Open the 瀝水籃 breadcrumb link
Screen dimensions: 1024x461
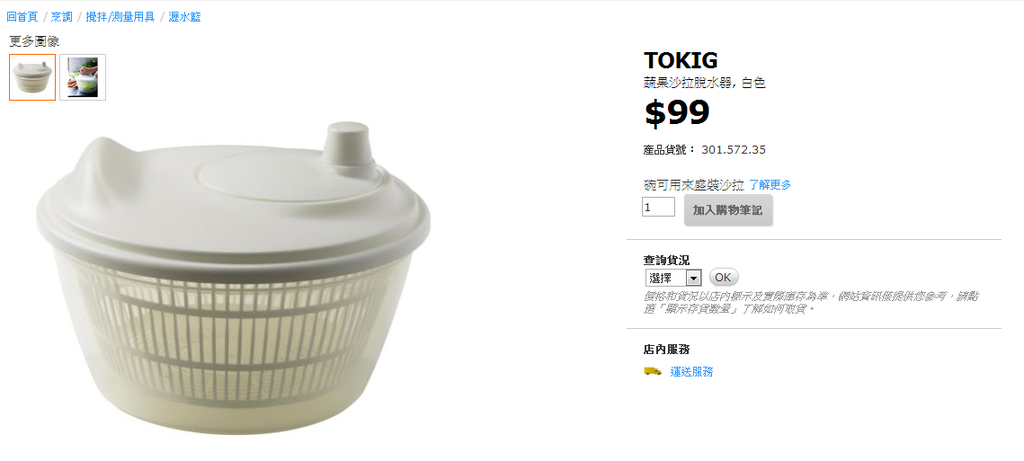pos(184,17)
